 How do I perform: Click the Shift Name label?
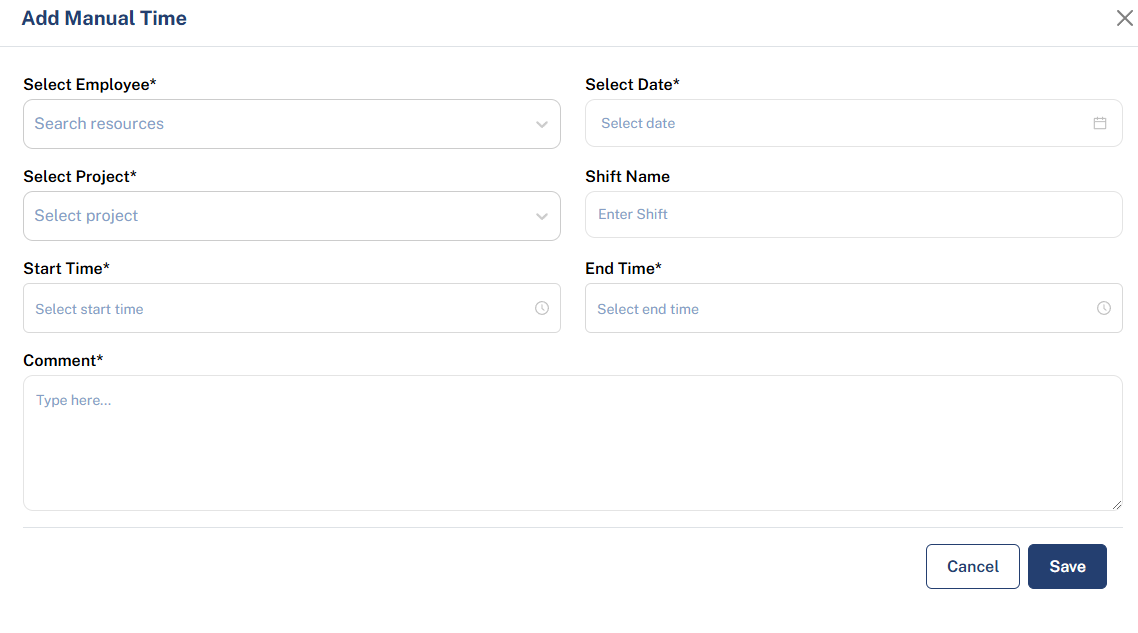pos(627,176)
